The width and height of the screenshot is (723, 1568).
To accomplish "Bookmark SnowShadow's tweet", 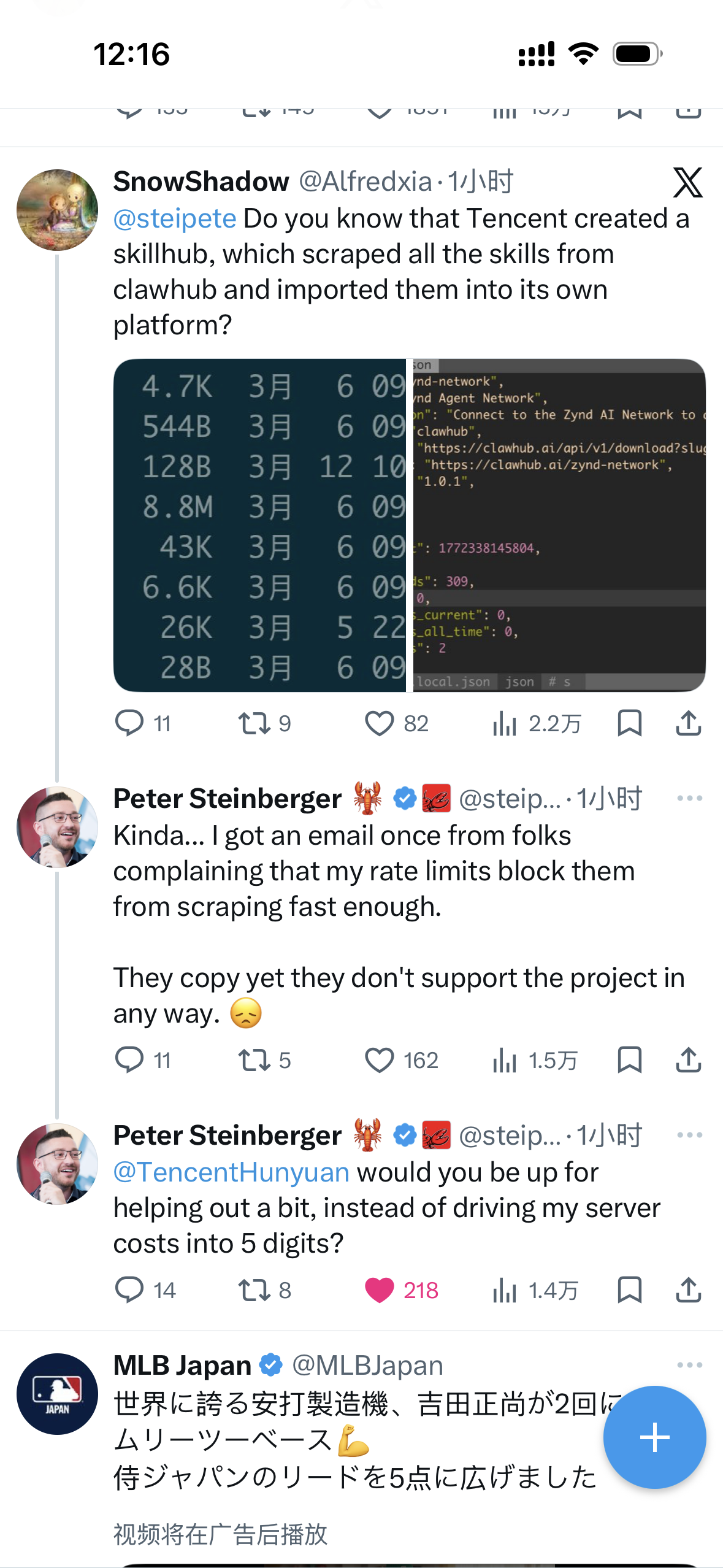I will [629, 723].
